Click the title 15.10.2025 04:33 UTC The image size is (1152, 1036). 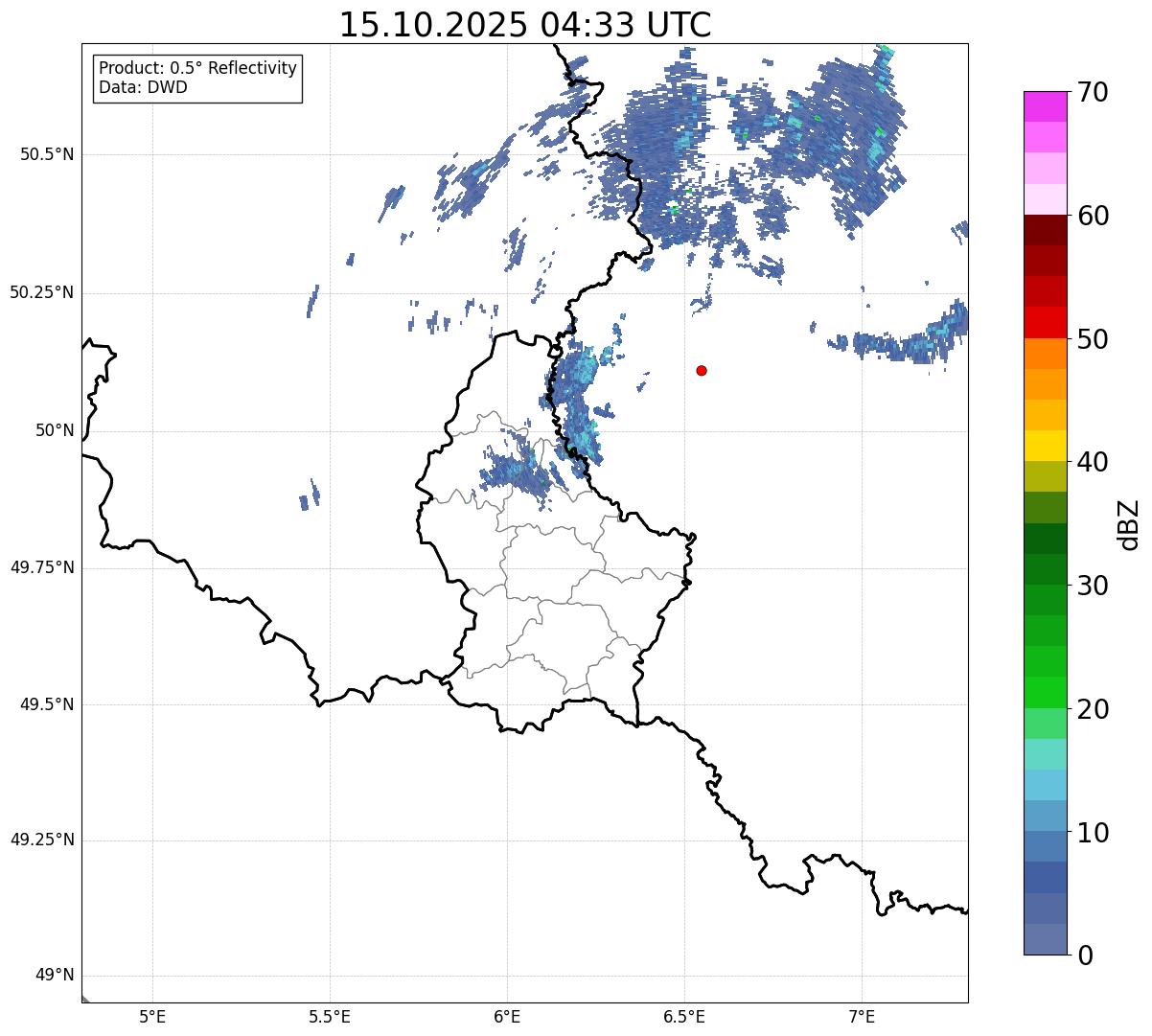(x=525, y=25)
